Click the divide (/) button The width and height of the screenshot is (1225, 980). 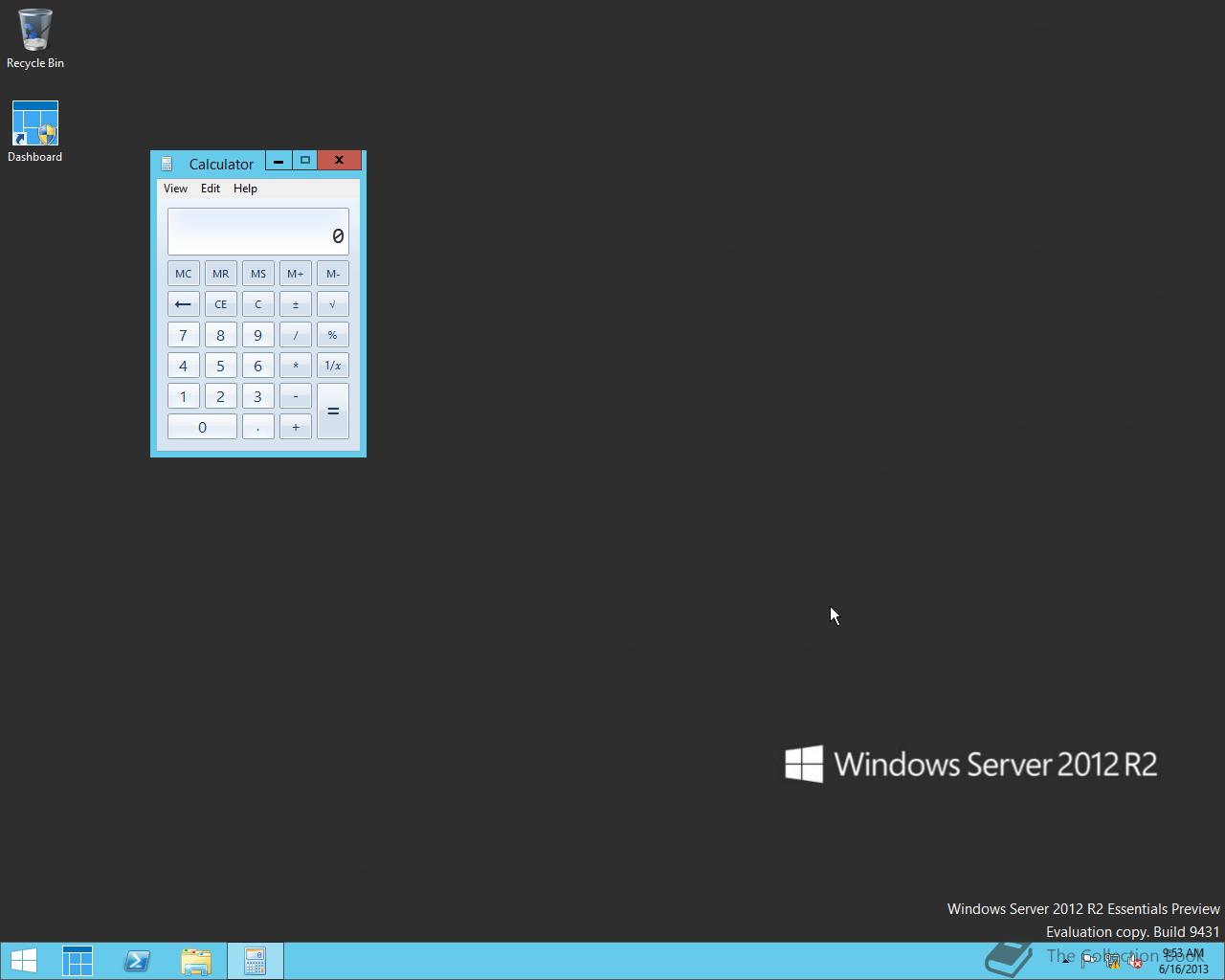click(x=296, y=335)
